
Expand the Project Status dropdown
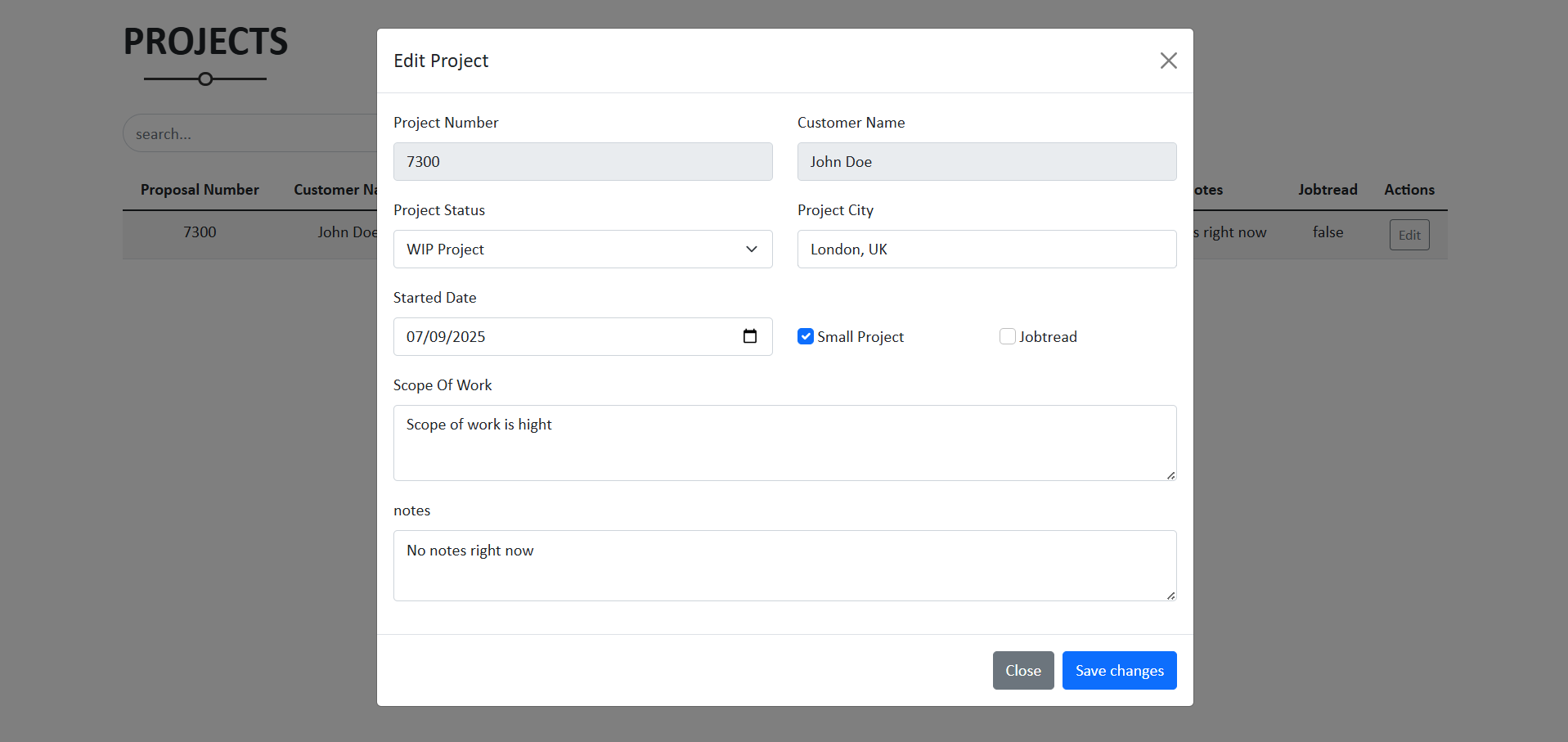[x=582, y=250]
